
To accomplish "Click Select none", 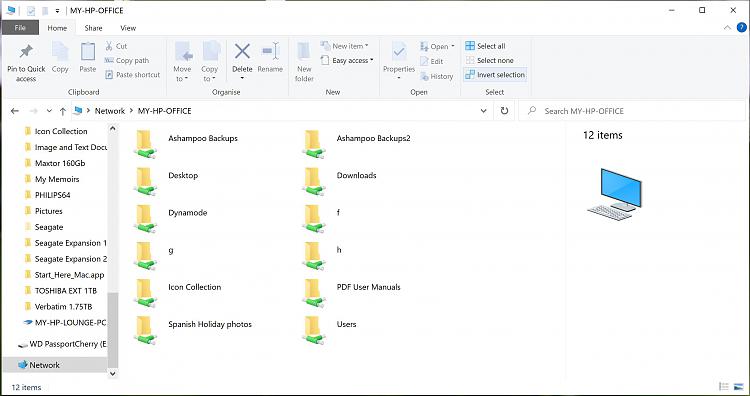I will click(489, 60).
